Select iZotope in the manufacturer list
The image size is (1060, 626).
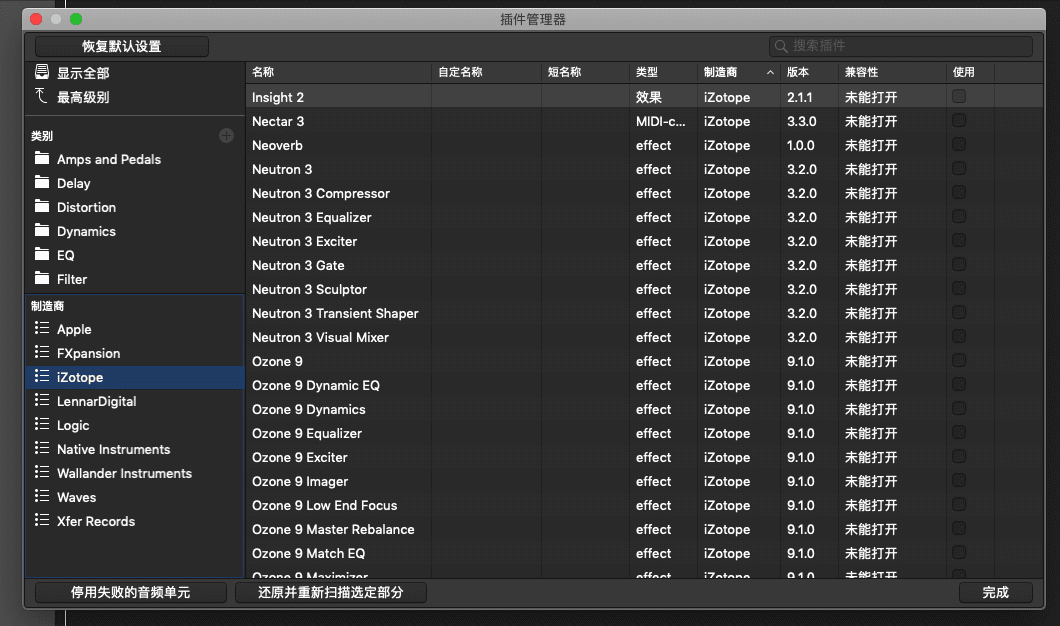point(135,377)
